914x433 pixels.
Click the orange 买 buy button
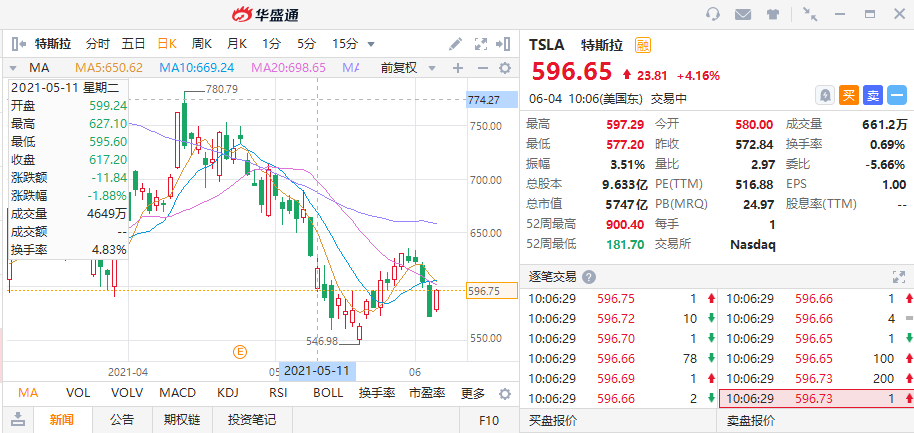pos(849,96)
